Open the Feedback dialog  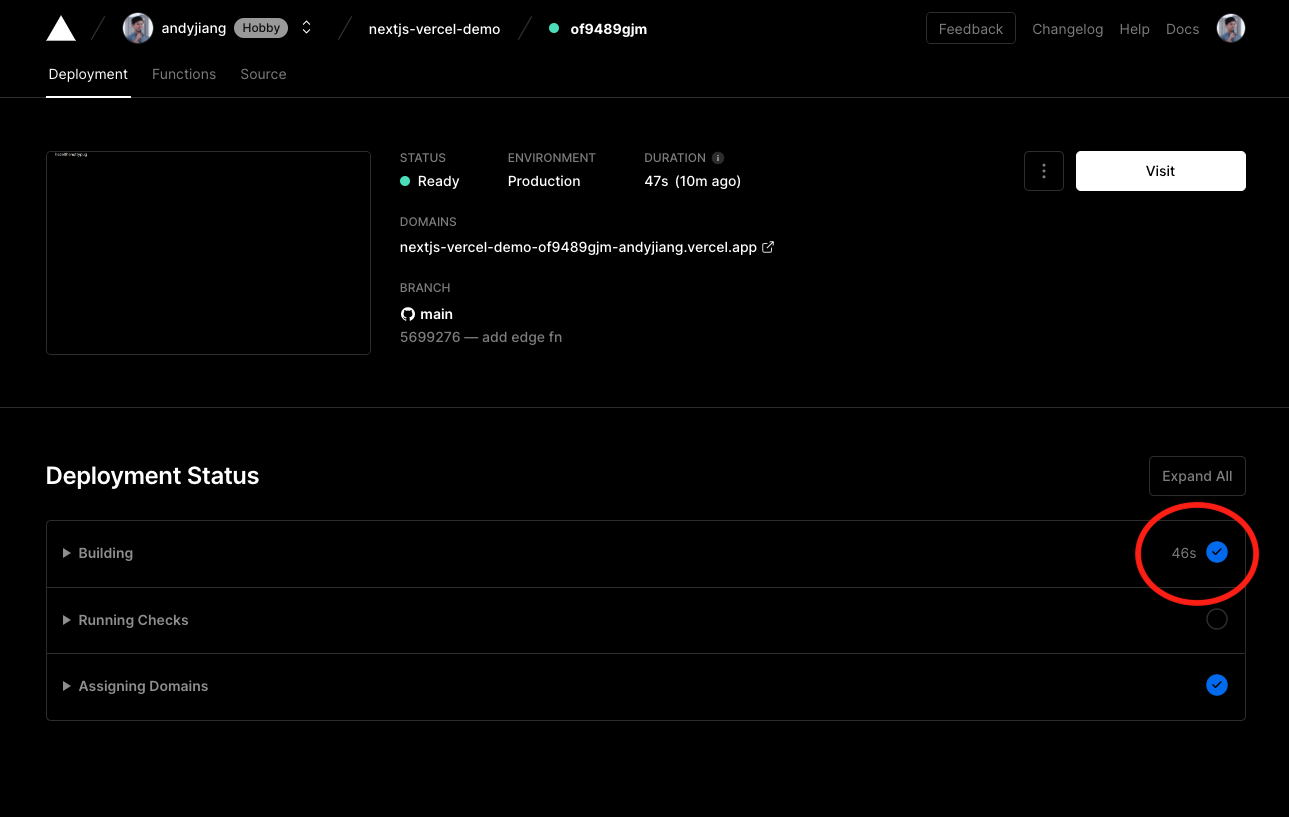[x=969, y=28]
